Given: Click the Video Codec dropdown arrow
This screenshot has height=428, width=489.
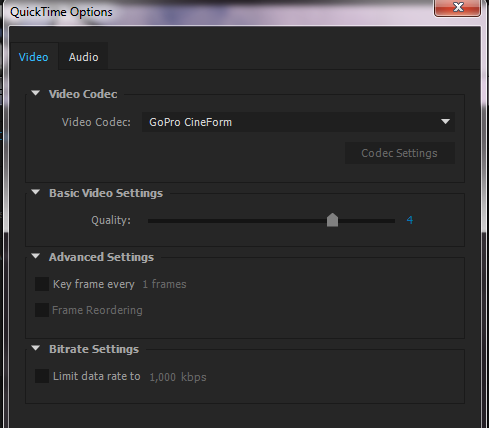Looking at the screenshot, I should [x=445, y=122].
